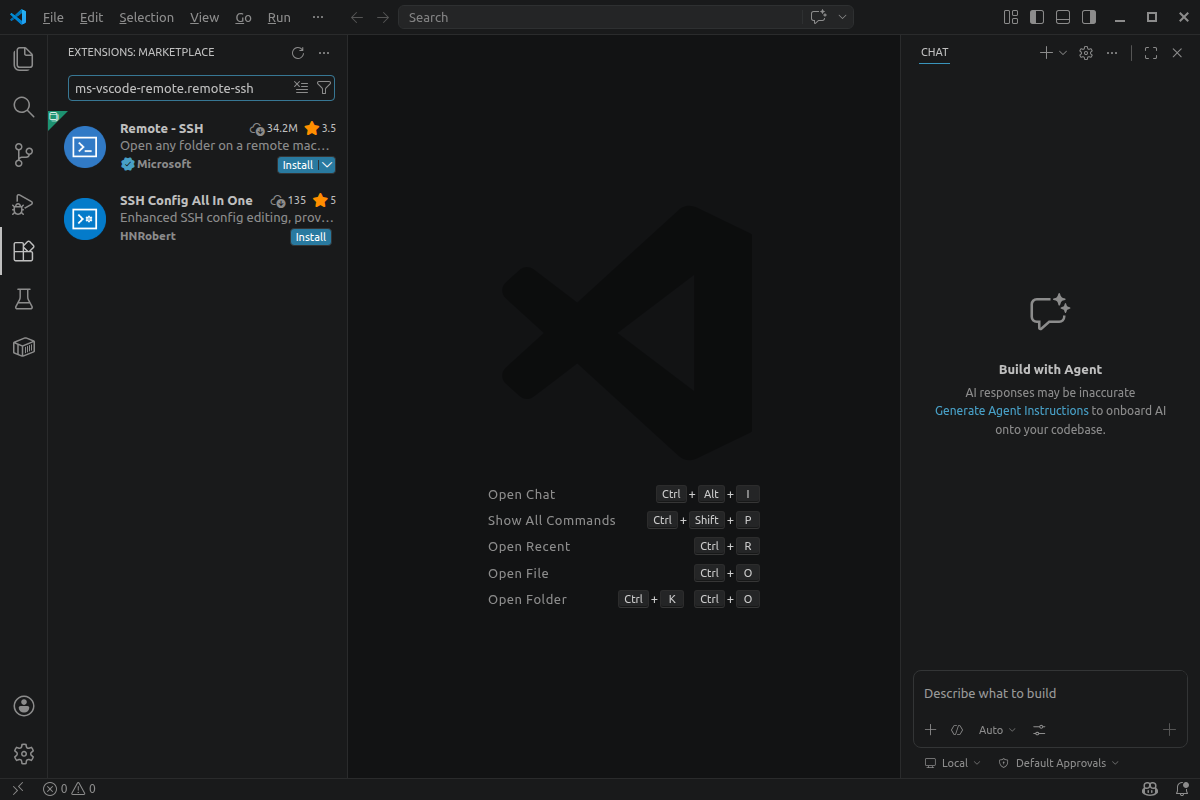This screenshot has width=1200, height=800.
Task: Select SSH Config All In One title
Action: point(186,200)
